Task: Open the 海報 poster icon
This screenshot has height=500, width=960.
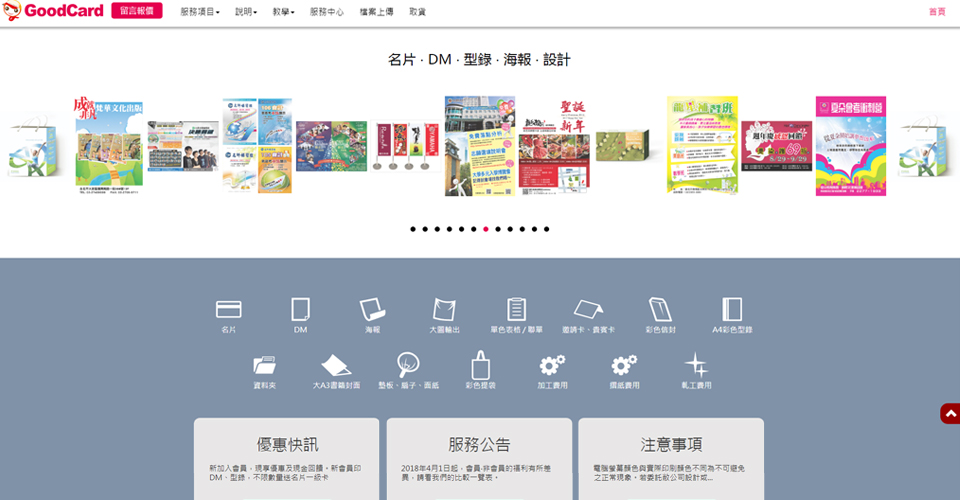Action: tap(372, 310)
